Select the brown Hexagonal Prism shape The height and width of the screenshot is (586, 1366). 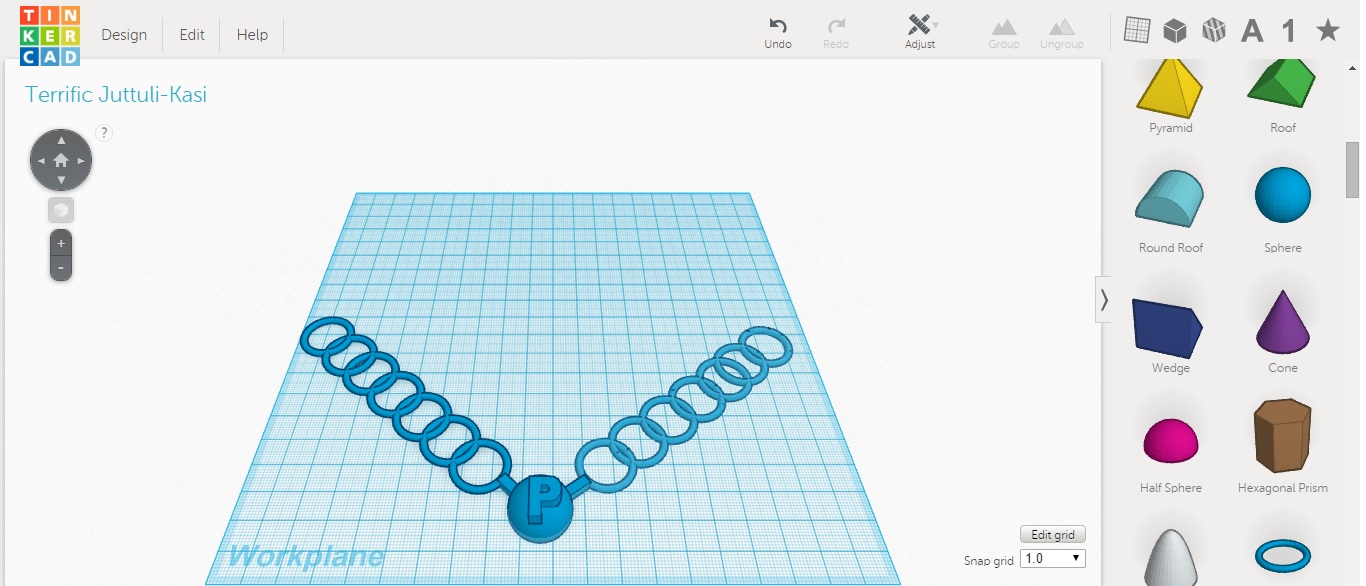(x=1283, y=436)
